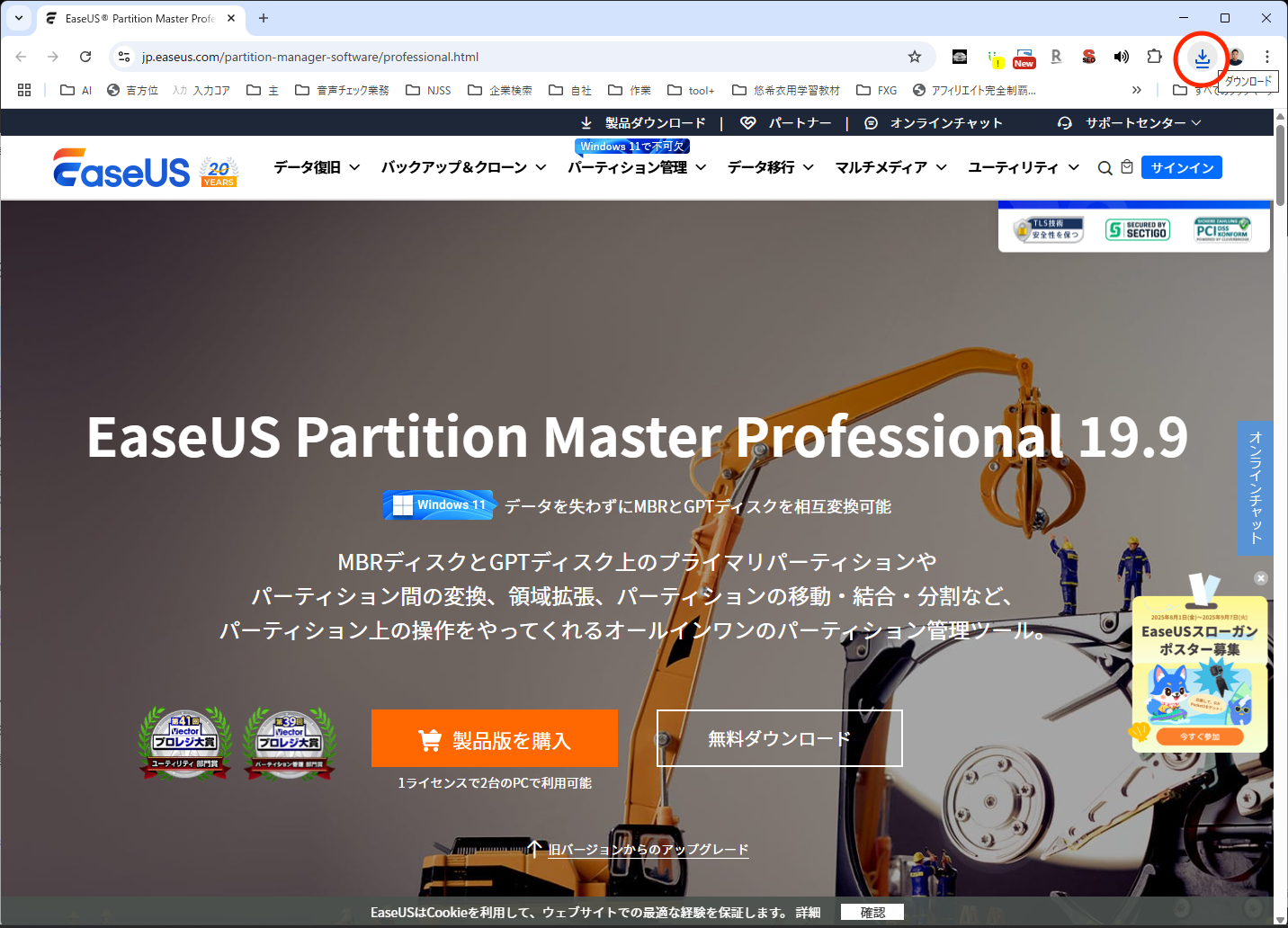This screenshot has height=928, width=1288.
Task: Open 悠希衣用学習教材 bookmark folder
Action: tap(786, 90)
